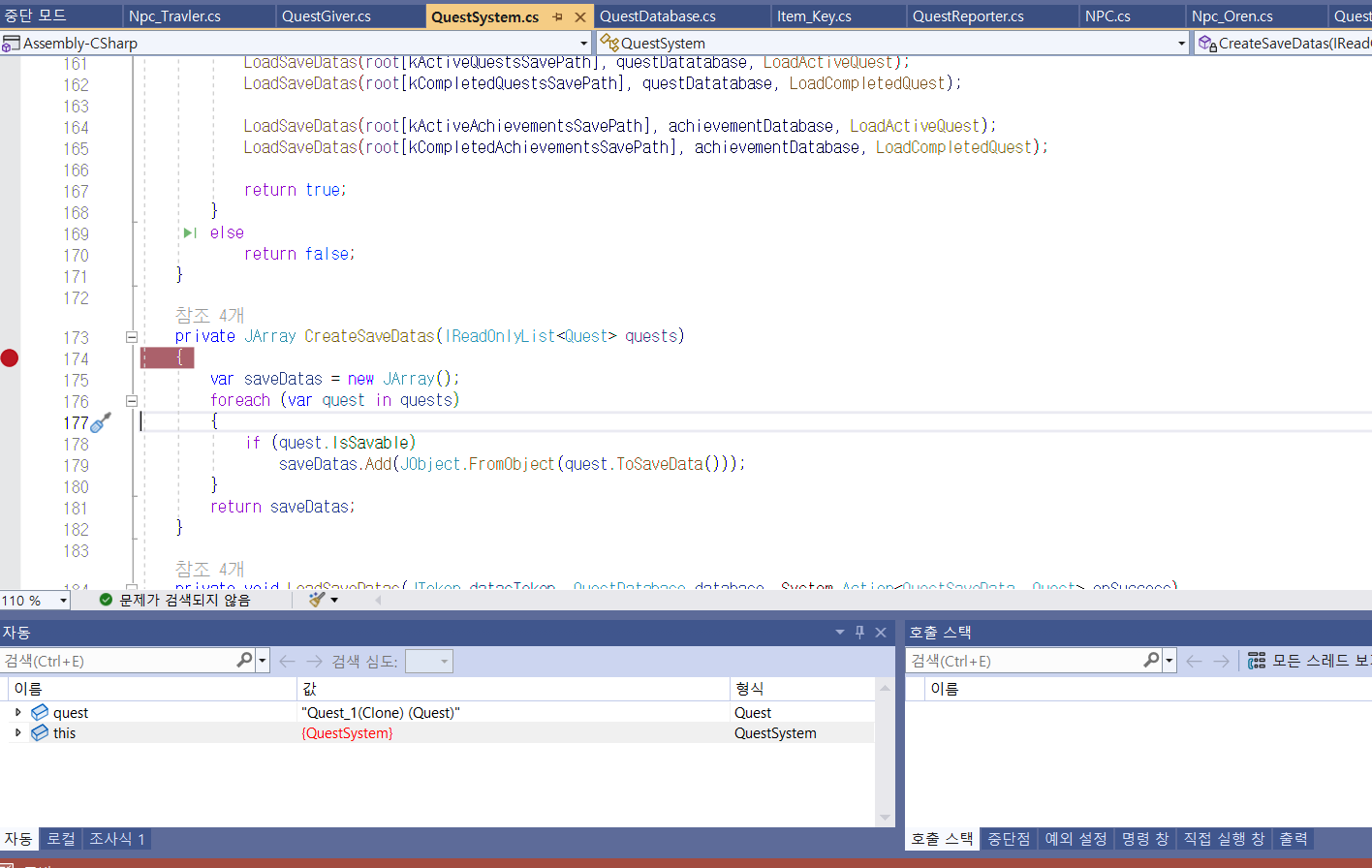The height and width of the screenshot is (868, 1372).
Task: Click the show all threads icon
Action: pyautogui.click(x=1257, y=661)
